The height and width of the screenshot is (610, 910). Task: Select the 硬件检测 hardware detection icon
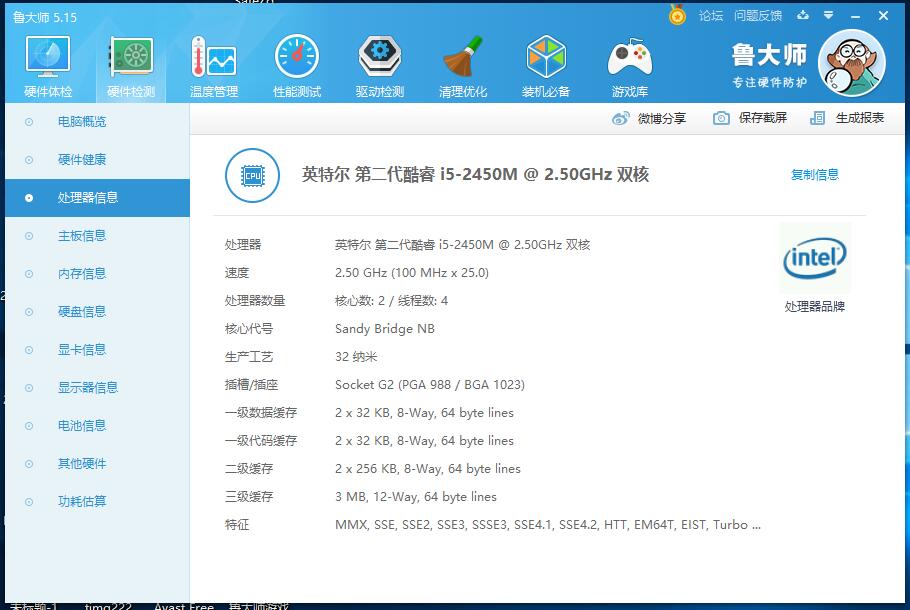130,63
